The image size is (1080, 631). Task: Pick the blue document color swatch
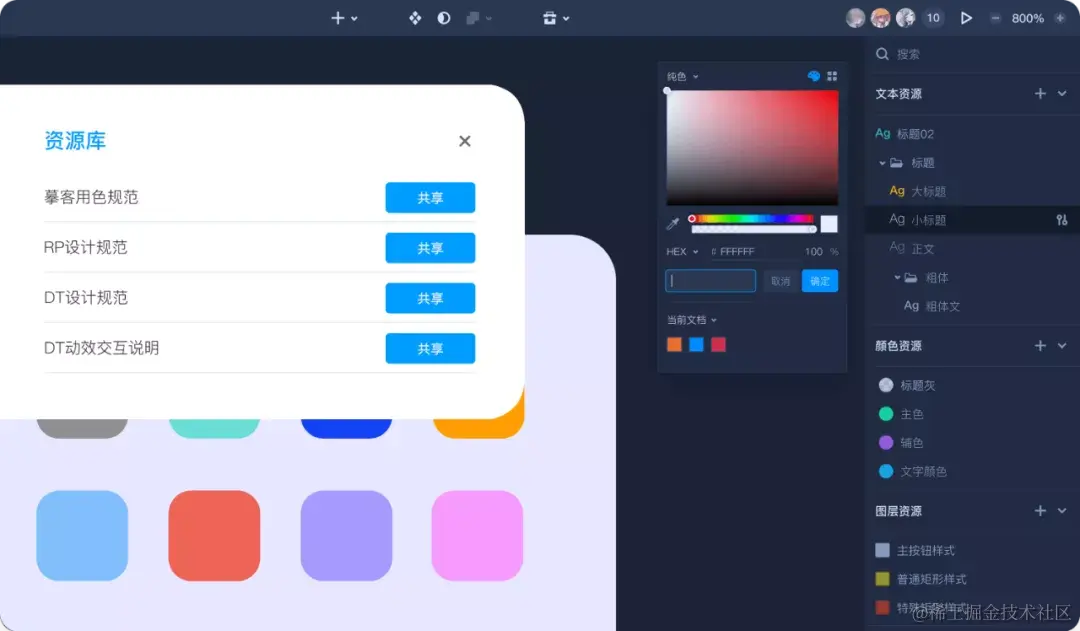tap(696, 344)
